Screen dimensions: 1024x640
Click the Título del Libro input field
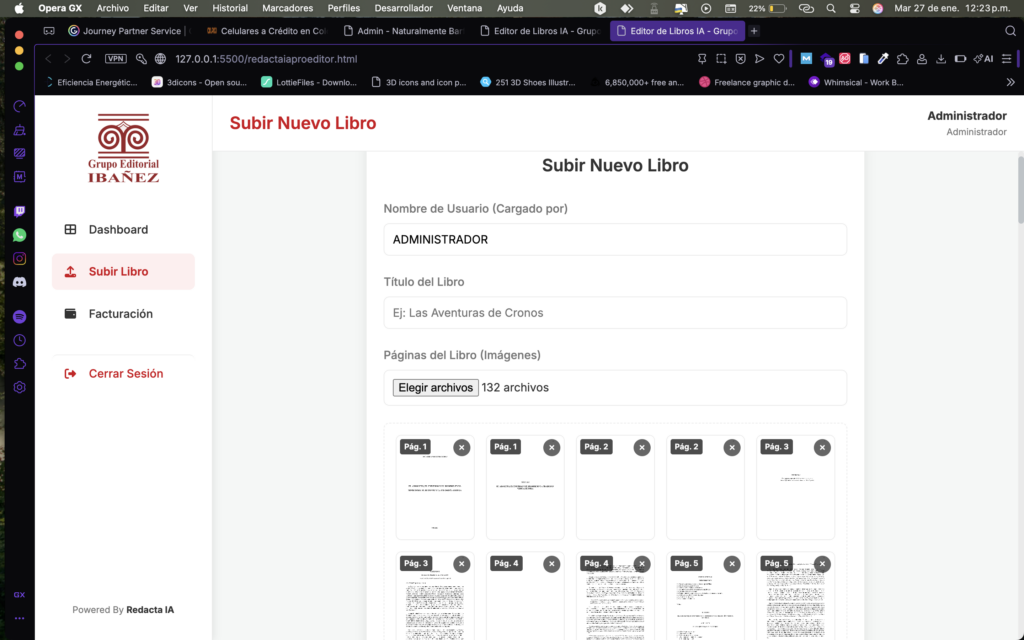coord(615,313)
